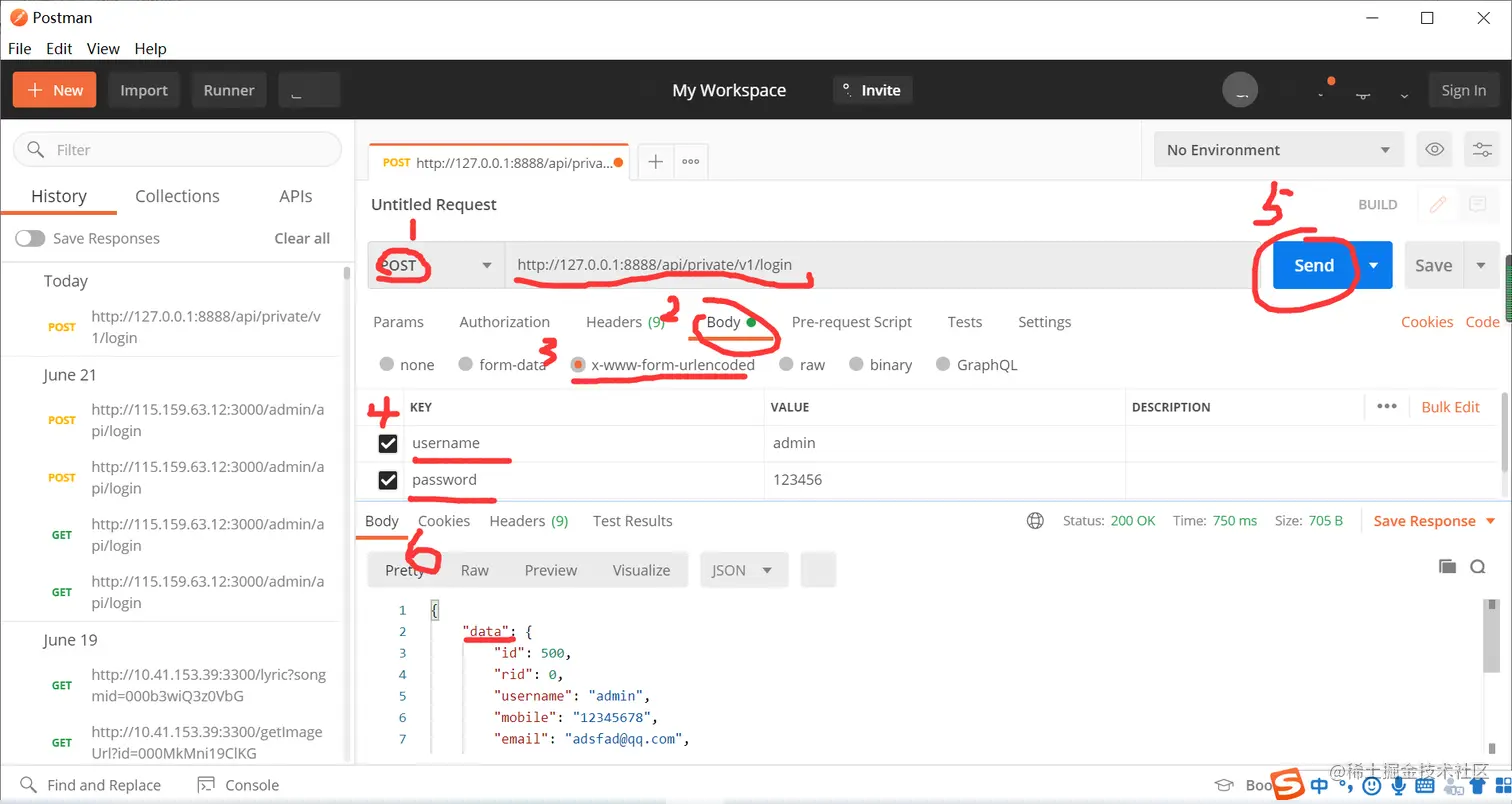Open the request Authorization tab

coord(504,322)
